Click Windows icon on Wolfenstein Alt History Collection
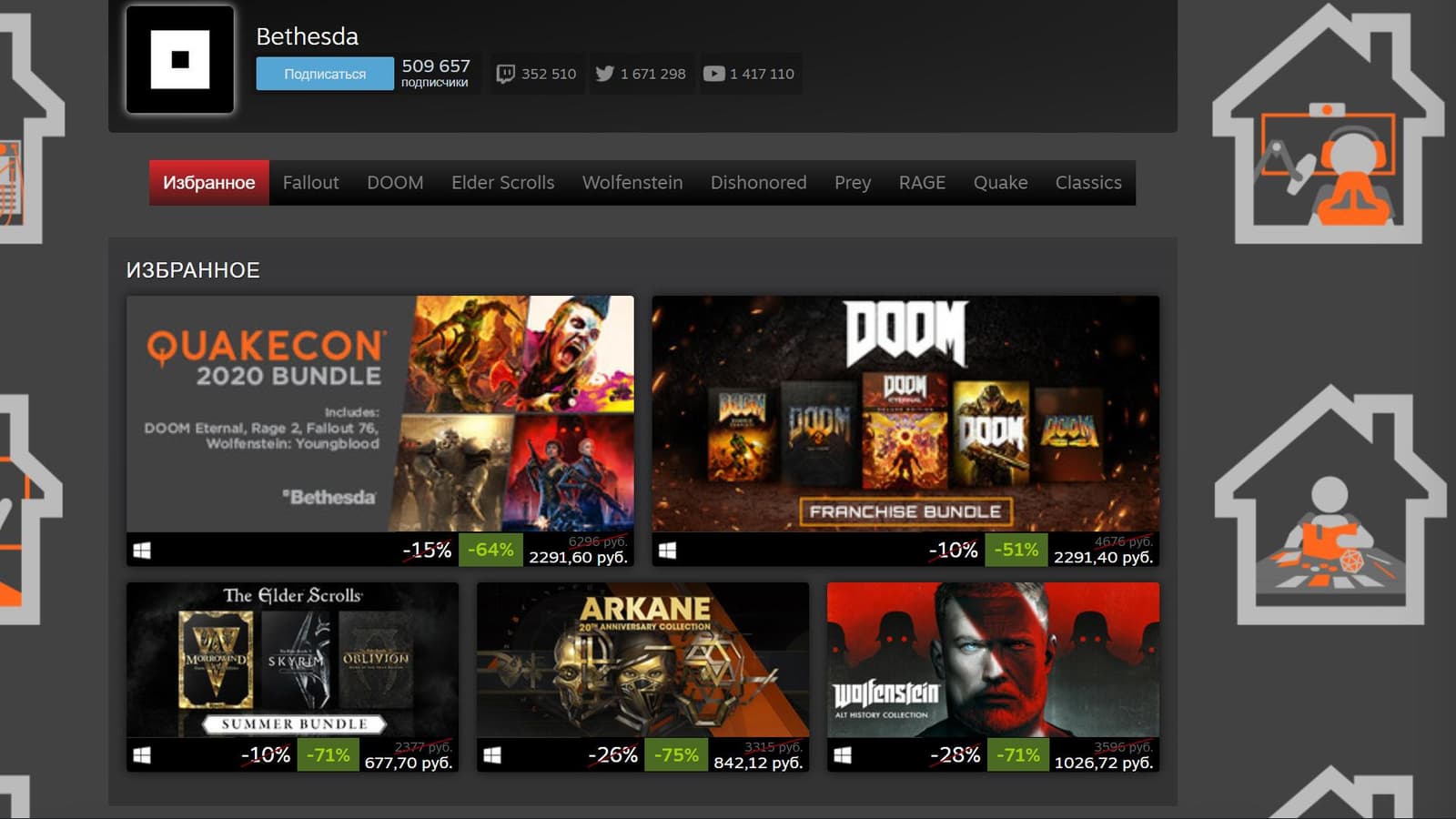Image resolution: width=1456 pixels, height=819 pixels. 843,755
